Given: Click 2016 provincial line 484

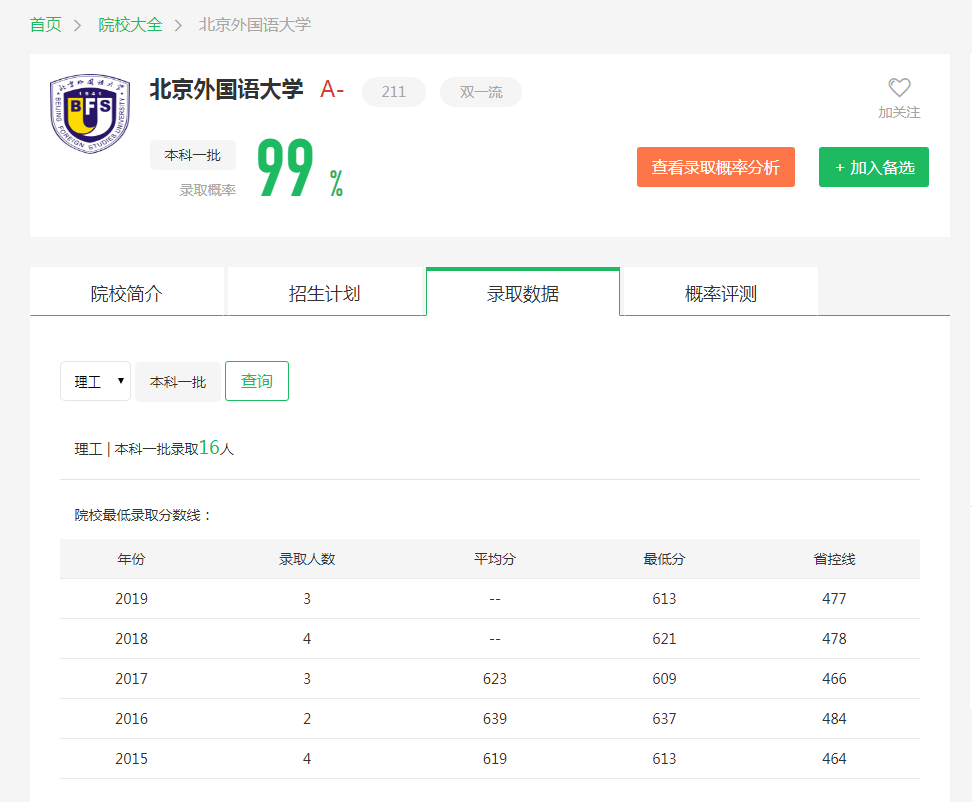Looking at the screenshot, I should (x=834, y=718).
